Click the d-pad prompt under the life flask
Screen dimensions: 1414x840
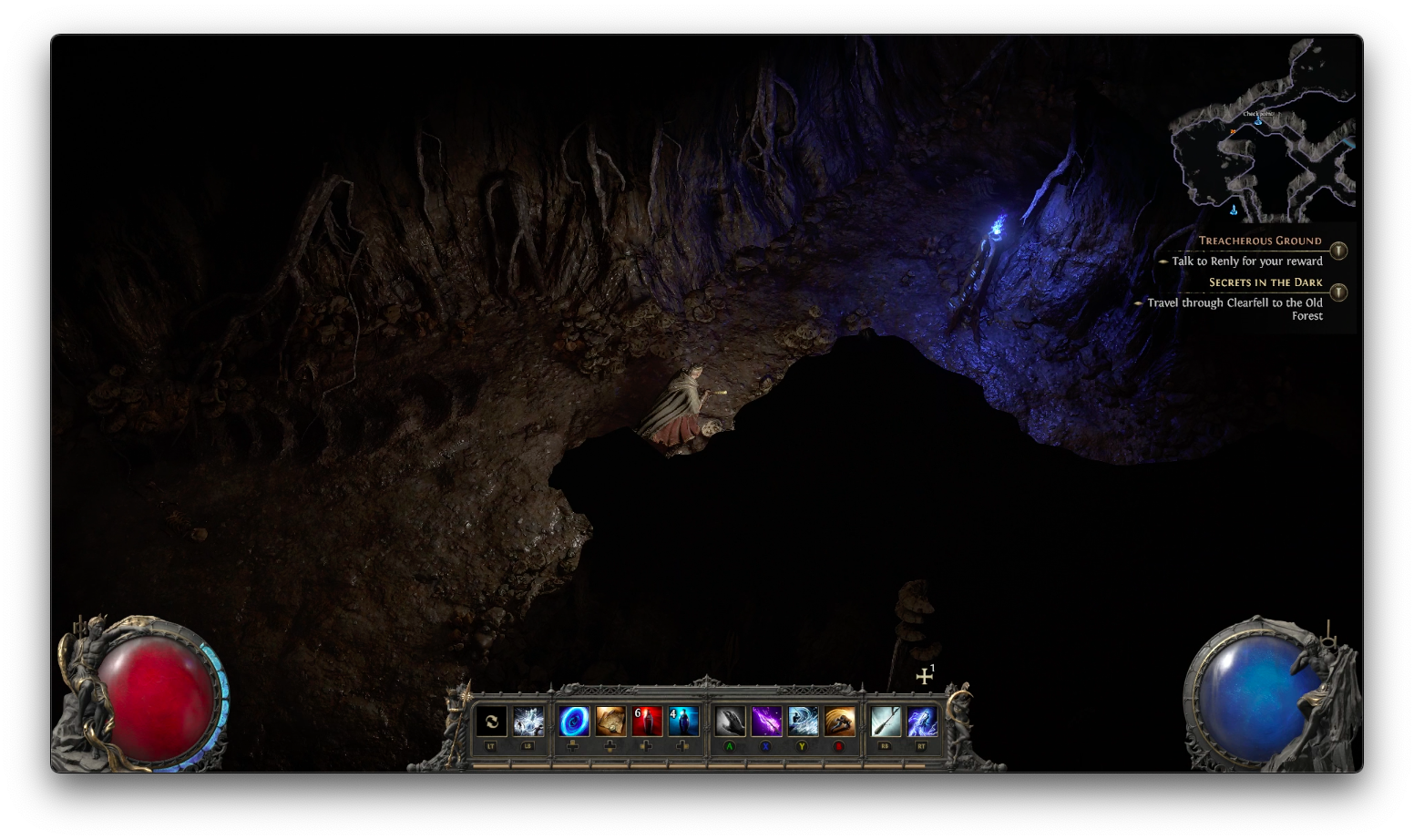tap(647, 746)
